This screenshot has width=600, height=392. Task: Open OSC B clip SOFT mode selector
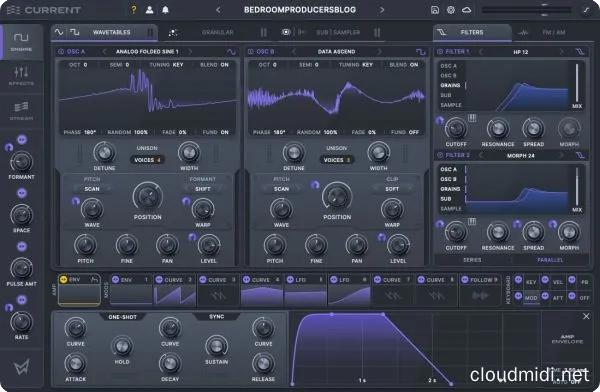click(x=392, y=189)
